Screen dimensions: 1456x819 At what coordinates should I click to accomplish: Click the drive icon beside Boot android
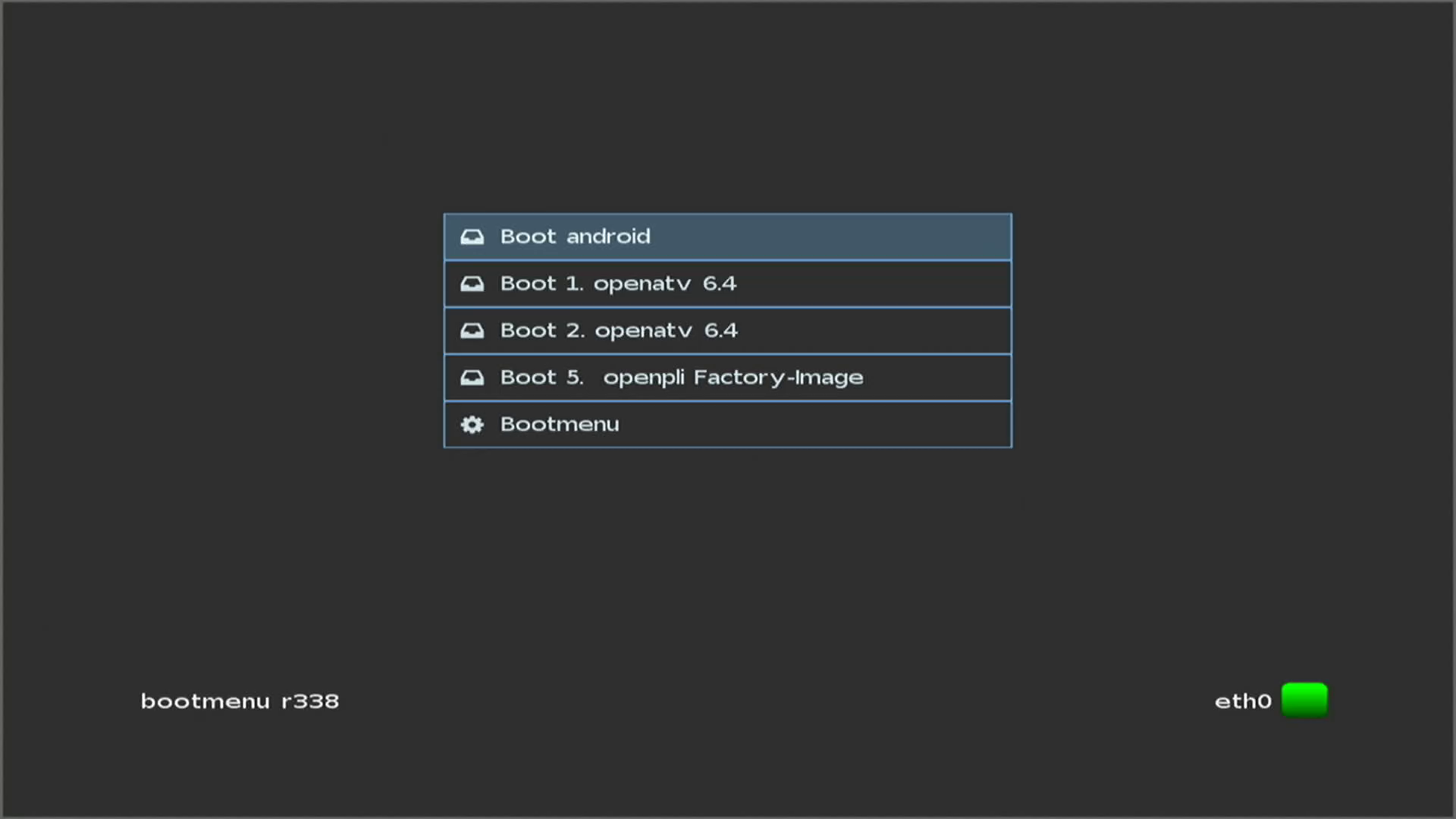(472, 237)
